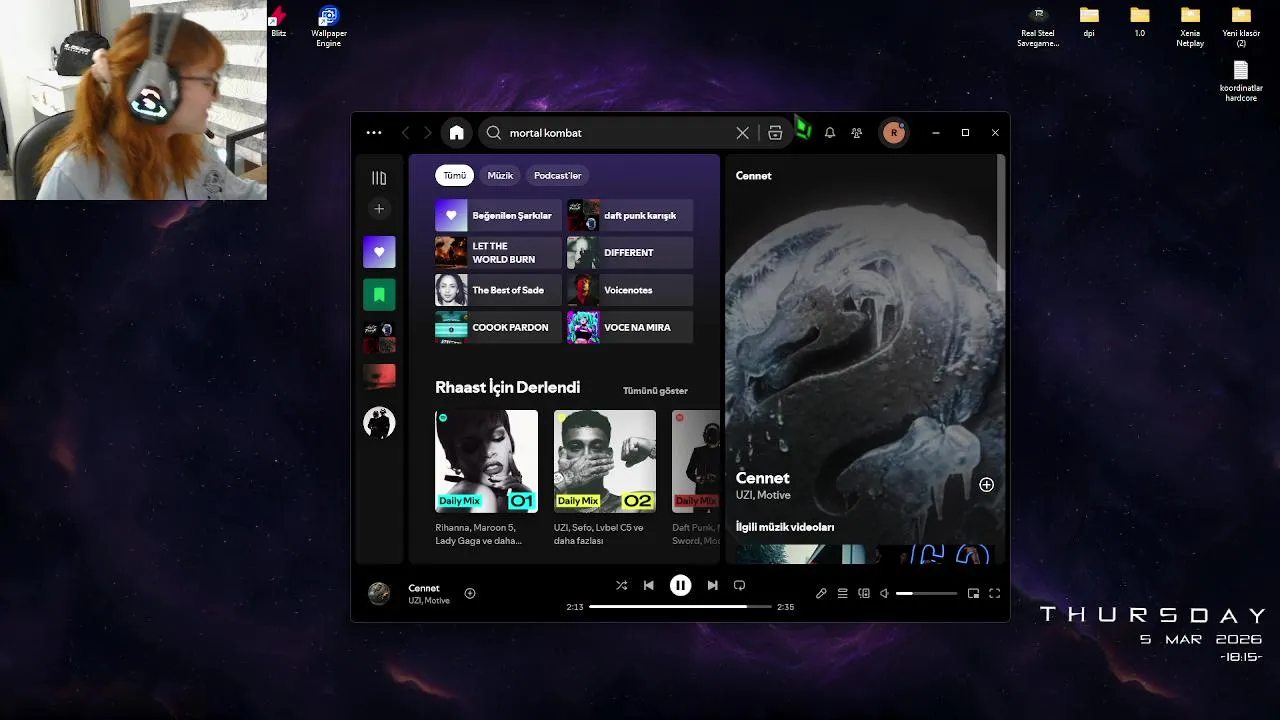Go forward with the right arrow
The width and height of the screenshot is (1280, 720).
[x=428, y=132]
